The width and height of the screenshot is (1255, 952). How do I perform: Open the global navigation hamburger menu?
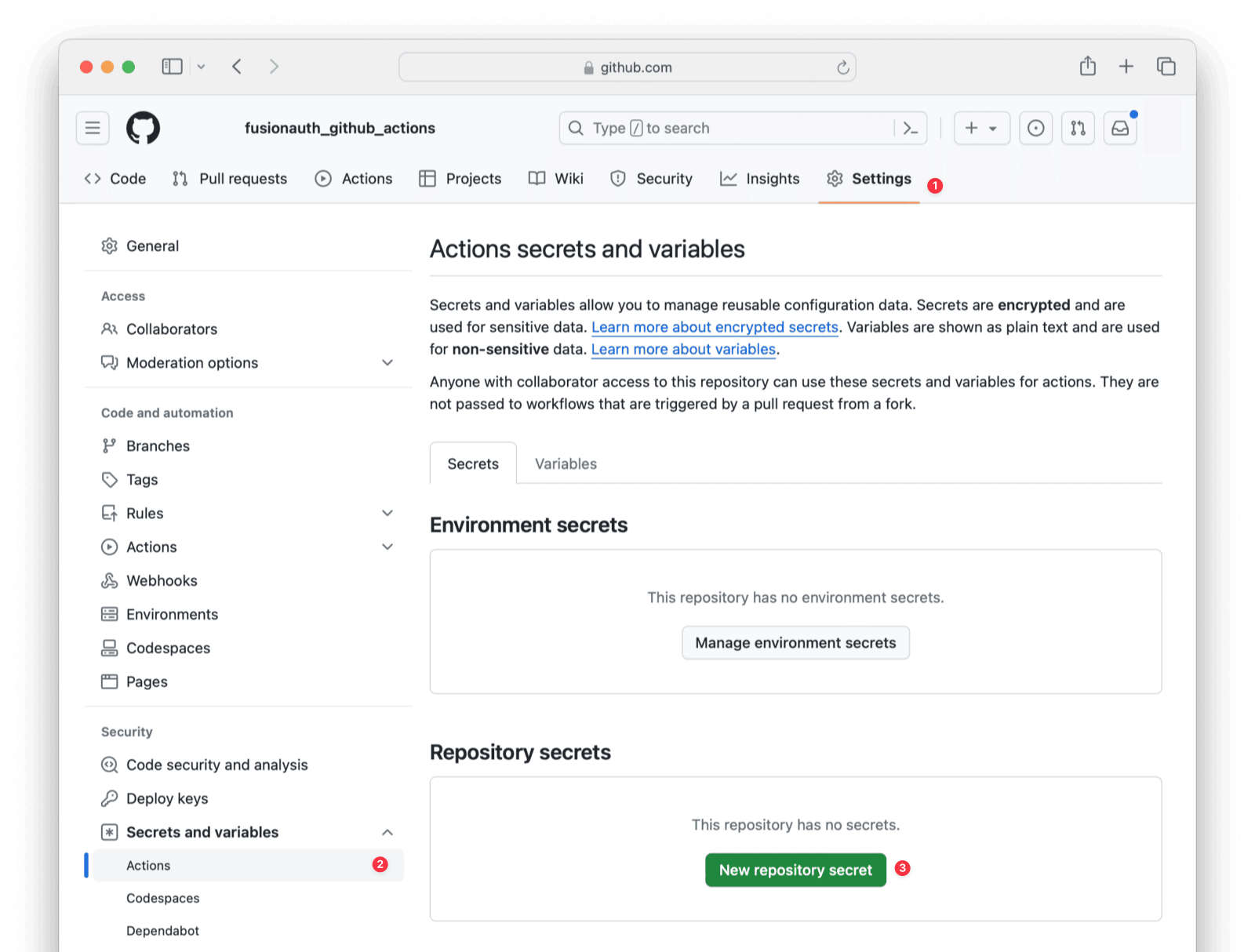pyautogui.click(x=92, y=128)
